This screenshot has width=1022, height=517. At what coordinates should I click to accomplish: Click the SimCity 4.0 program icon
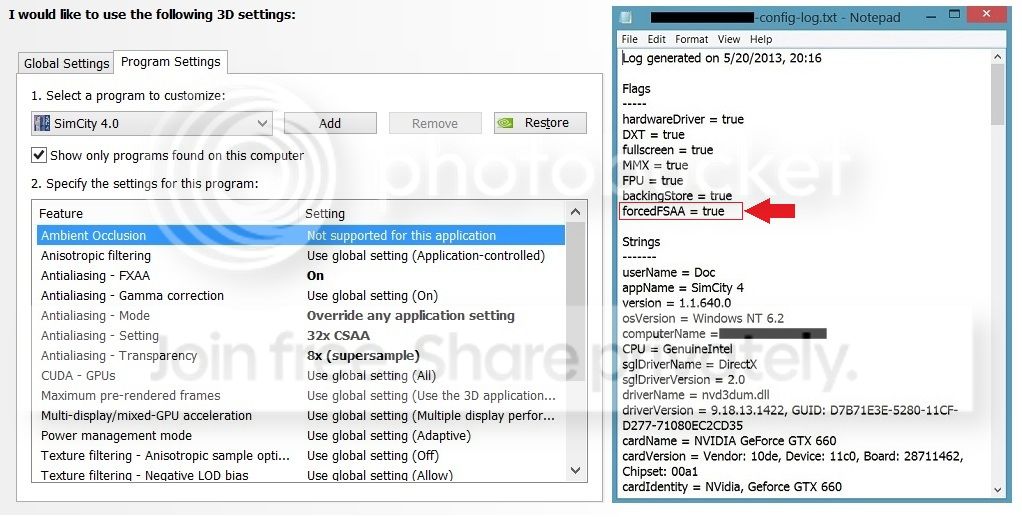pos(42,123)
